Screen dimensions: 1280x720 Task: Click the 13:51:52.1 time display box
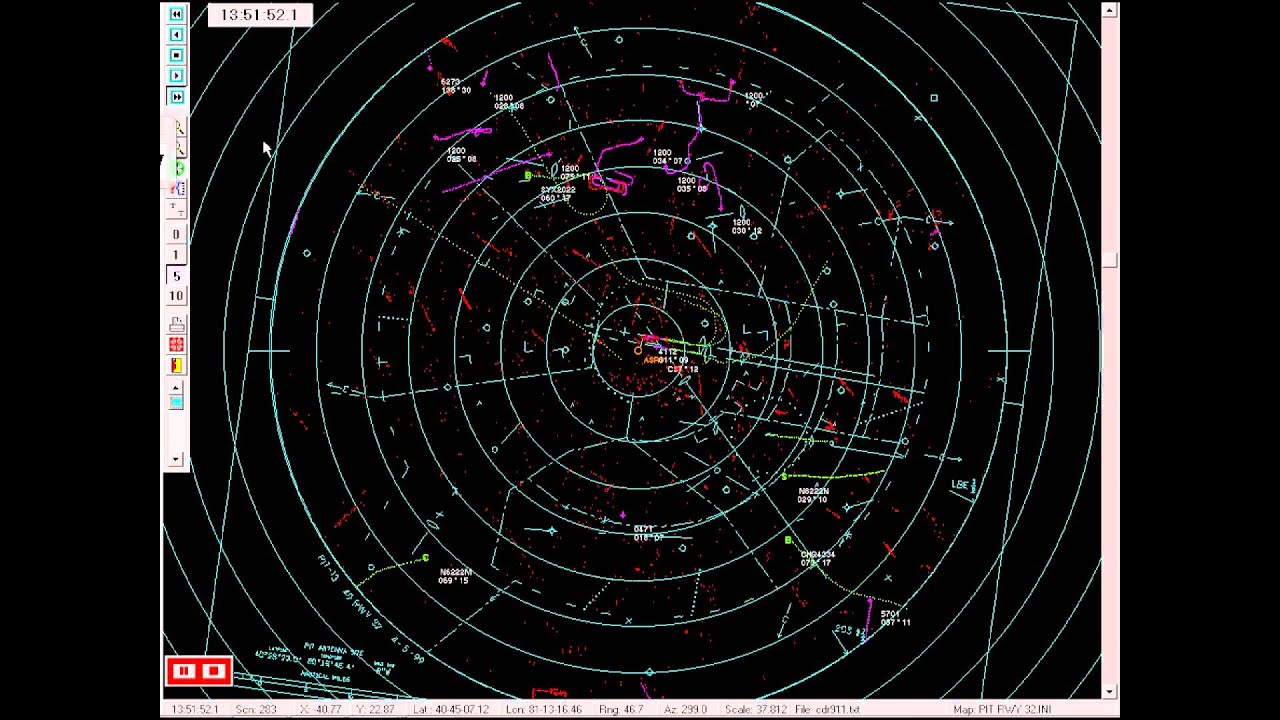pos(259,15)
